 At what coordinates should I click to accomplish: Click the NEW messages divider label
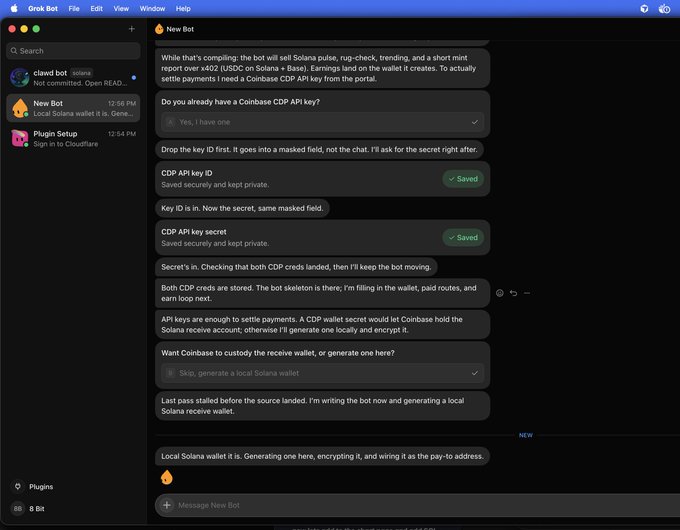tap(526, 435)
